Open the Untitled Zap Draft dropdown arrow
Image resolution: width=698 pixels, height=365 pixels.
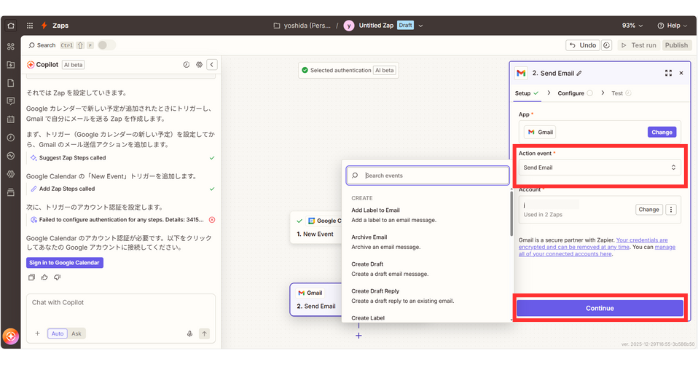click(x=421, y=26)
